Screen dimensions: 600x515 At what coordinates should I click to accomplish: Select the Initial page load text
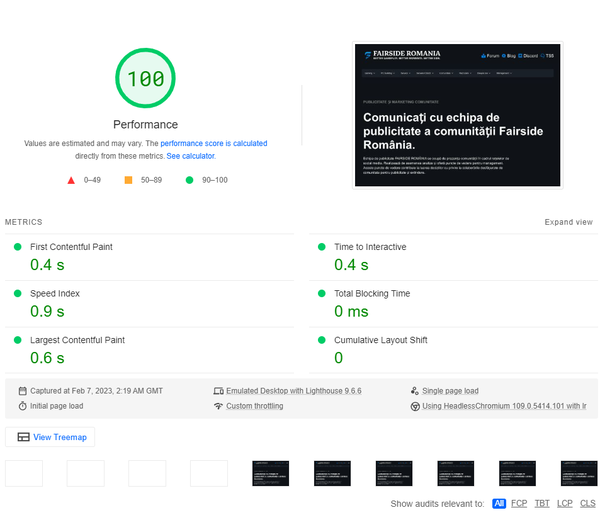click(57, 406)
